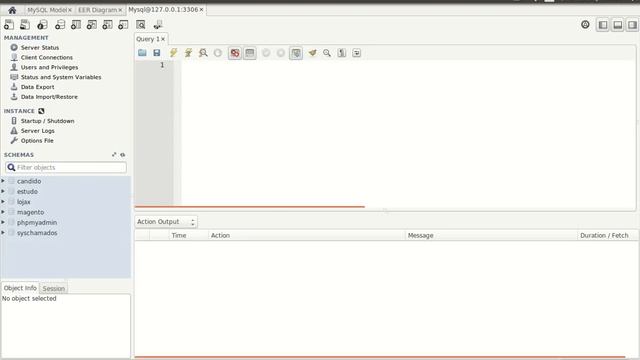This screenshot has width=640, height=360.
Task: Expand the syschamados schema
Action: point(3,232)
